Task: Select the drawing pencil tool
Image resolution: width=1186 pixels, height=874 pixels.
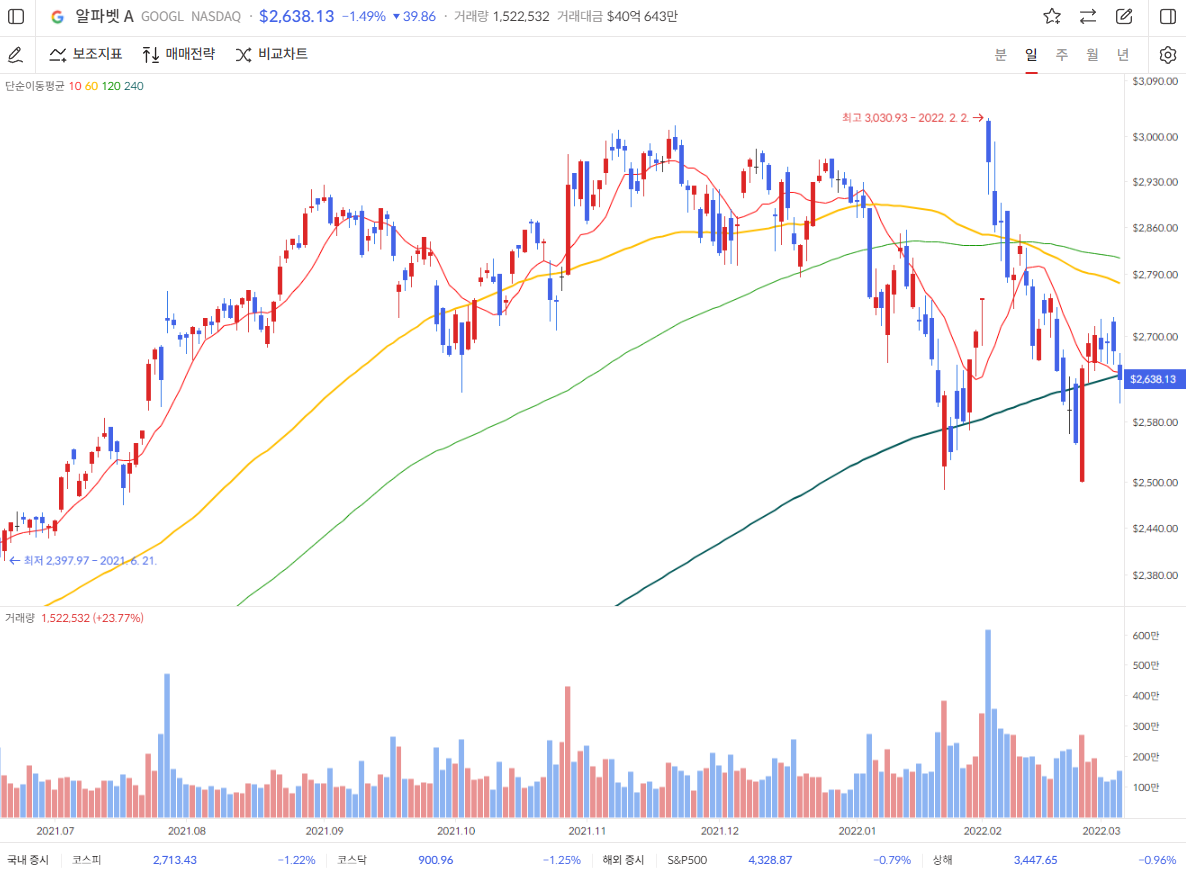Action: pos(15,54)
